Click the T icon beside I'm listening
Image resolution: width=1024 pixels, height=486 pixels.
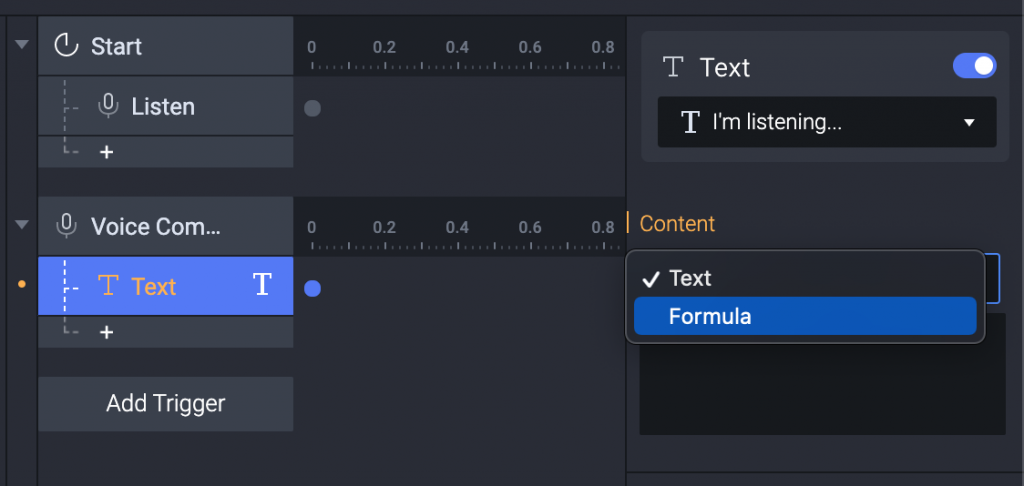[x=690, y=122]
